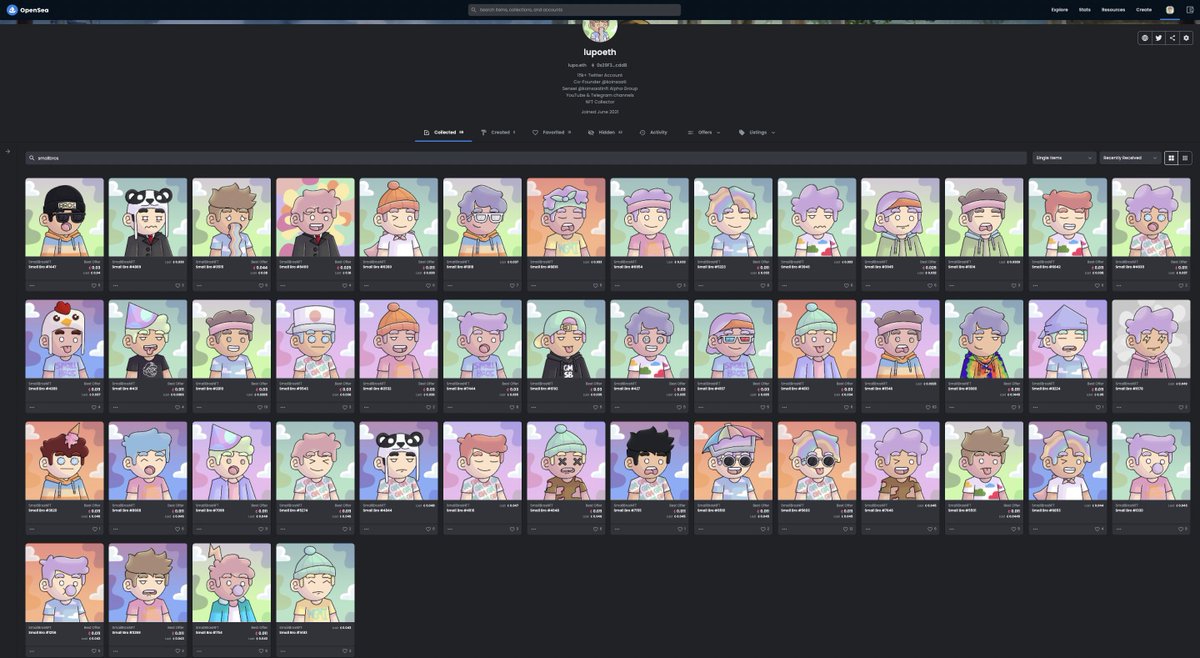Favorite the white cap red dot card heart
Viewport: 1200px width, 658px height.
344,407
